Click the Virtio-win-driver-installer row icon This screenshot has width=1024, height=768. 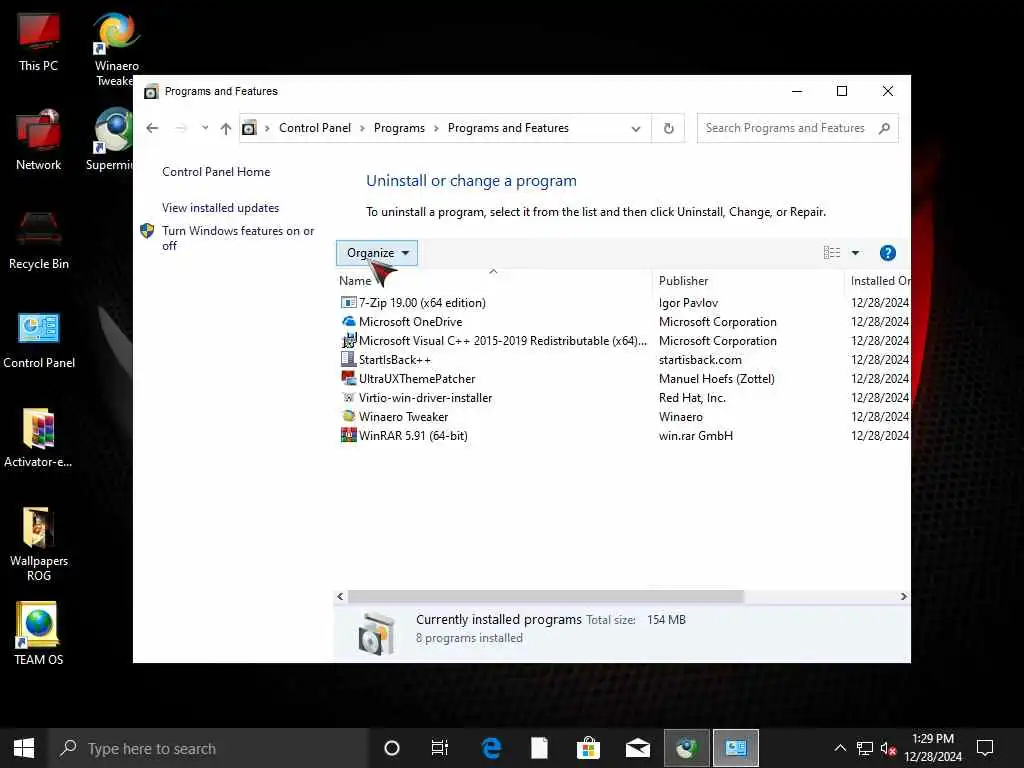click(x=348, y=397)
